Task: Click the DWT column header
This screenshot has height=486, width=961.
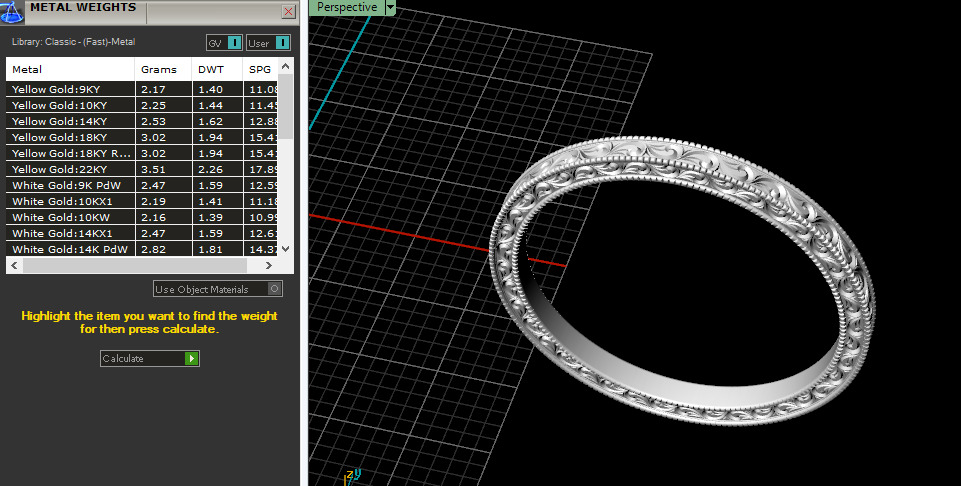Action: (217, 69)
